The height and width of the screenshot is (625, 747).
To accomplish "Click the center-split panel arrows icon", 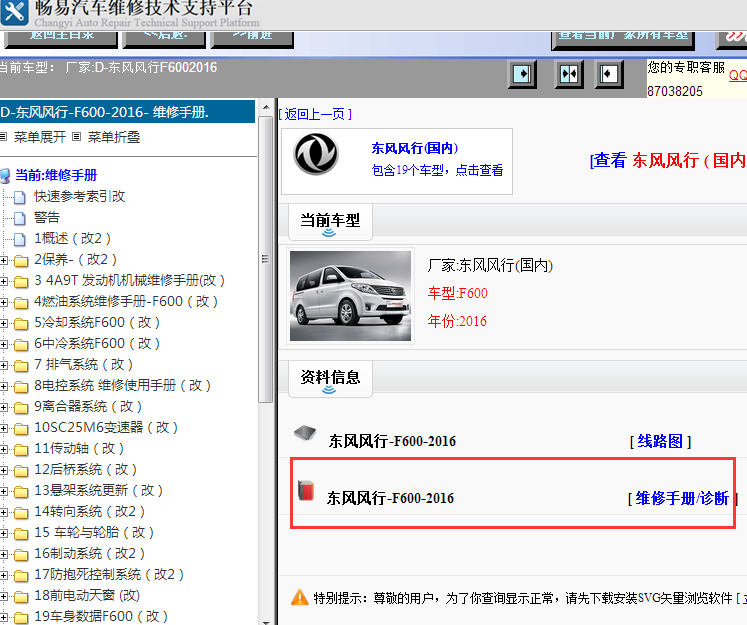I will pyautogui.click(x=569, y=74).
